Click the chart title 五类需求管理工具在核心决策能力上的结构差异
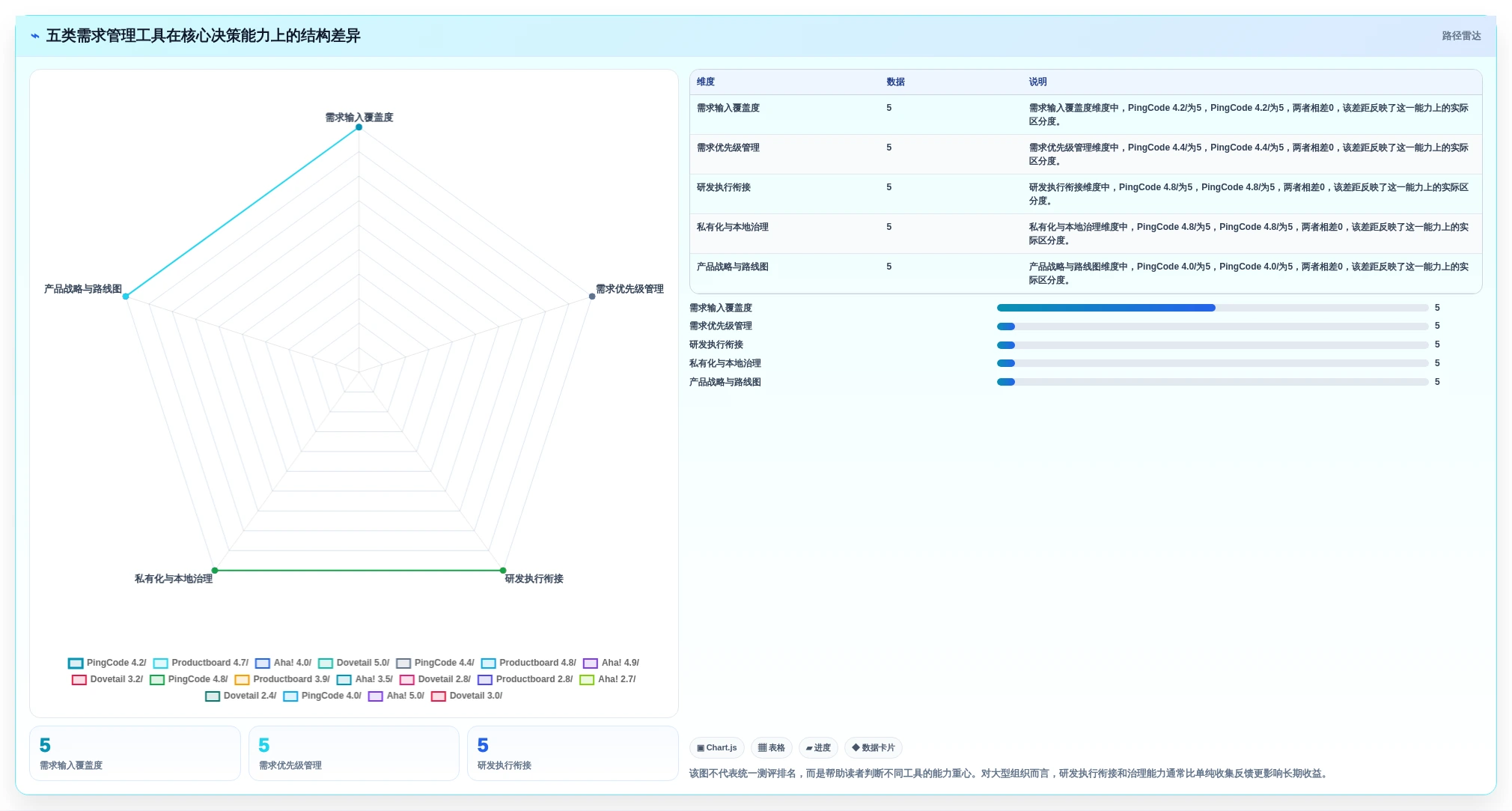 pyautogui.click(x=203, y=36)
